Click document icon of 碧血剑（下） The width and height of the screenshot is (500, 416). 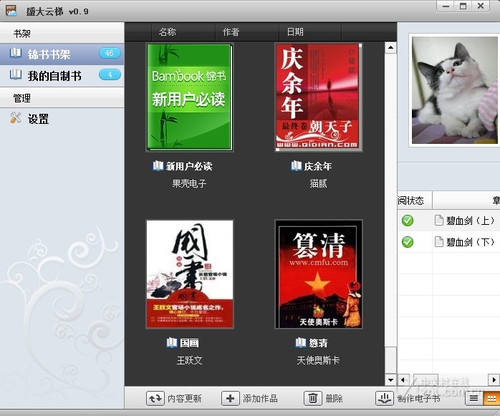[x=439, y=241]
